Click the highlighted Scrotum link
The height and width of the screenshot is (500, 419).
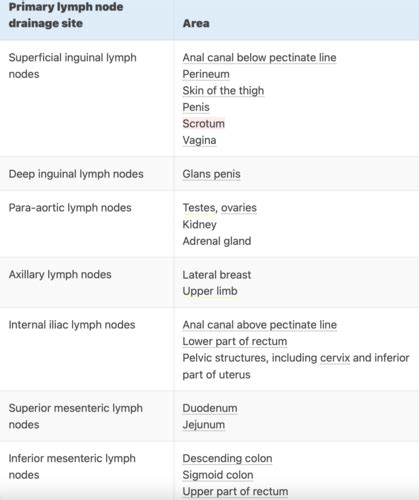[x=204, y=124]
